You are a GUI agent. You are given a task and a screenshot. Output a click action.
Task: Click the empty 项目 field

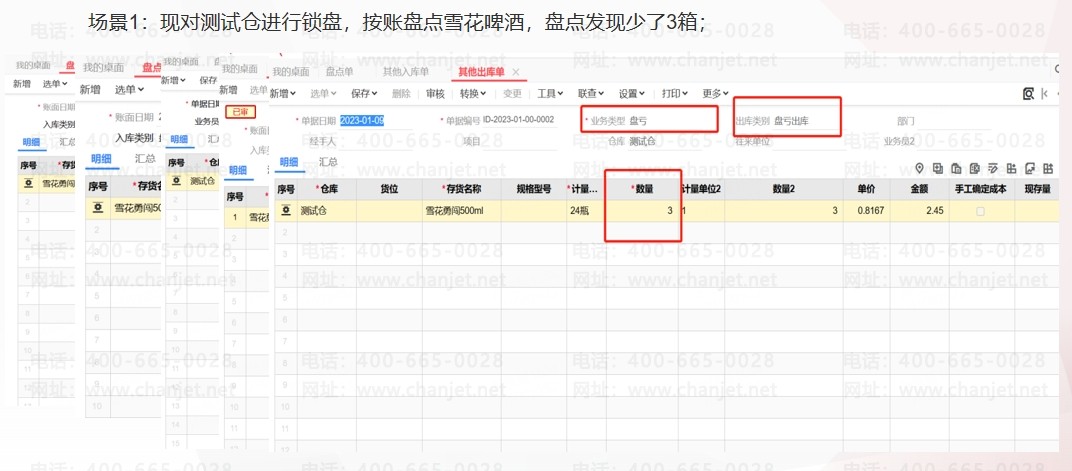[520, 142]
